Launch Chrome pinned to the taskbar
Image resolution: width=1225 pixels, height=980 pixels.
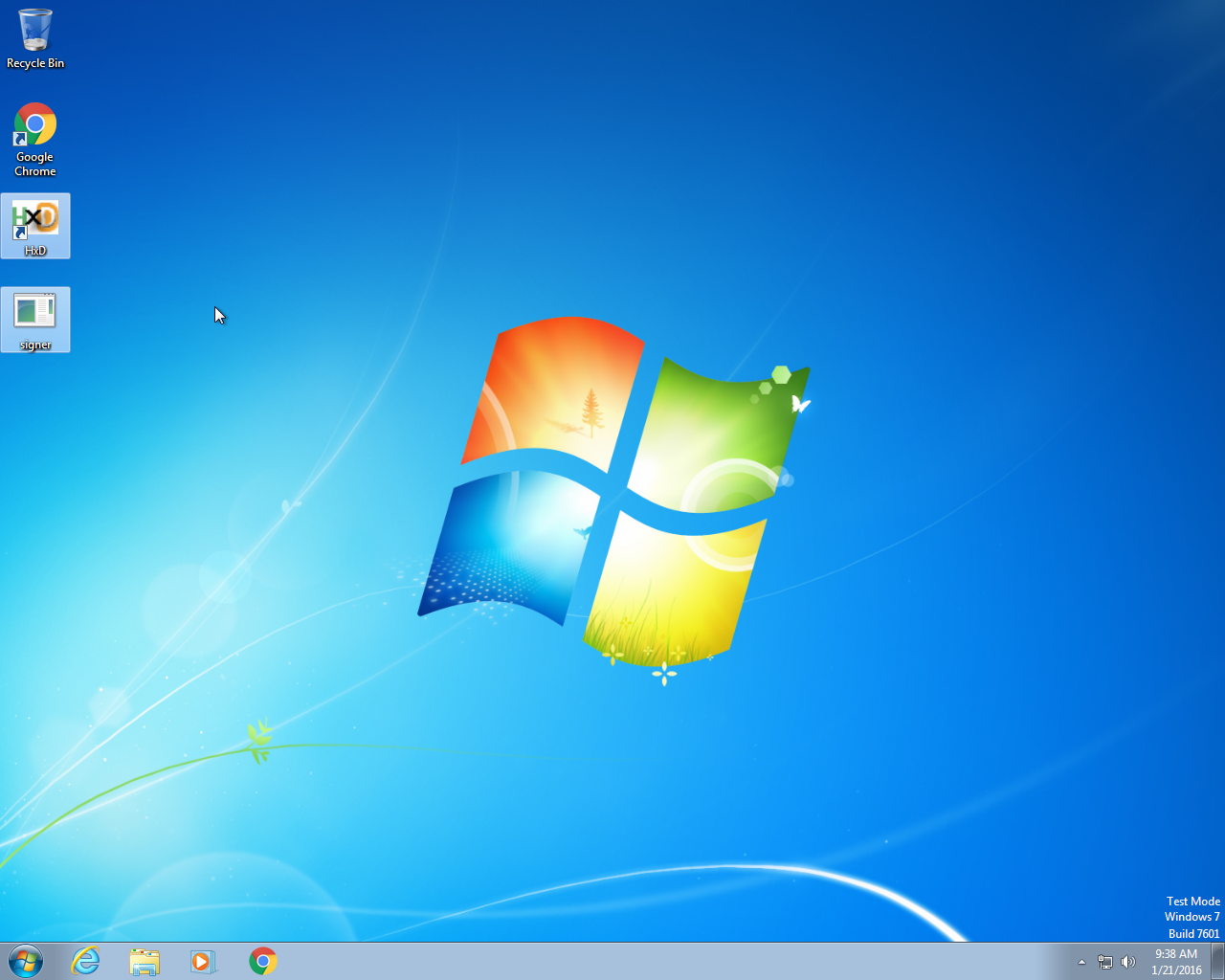(x=261, y=961)
